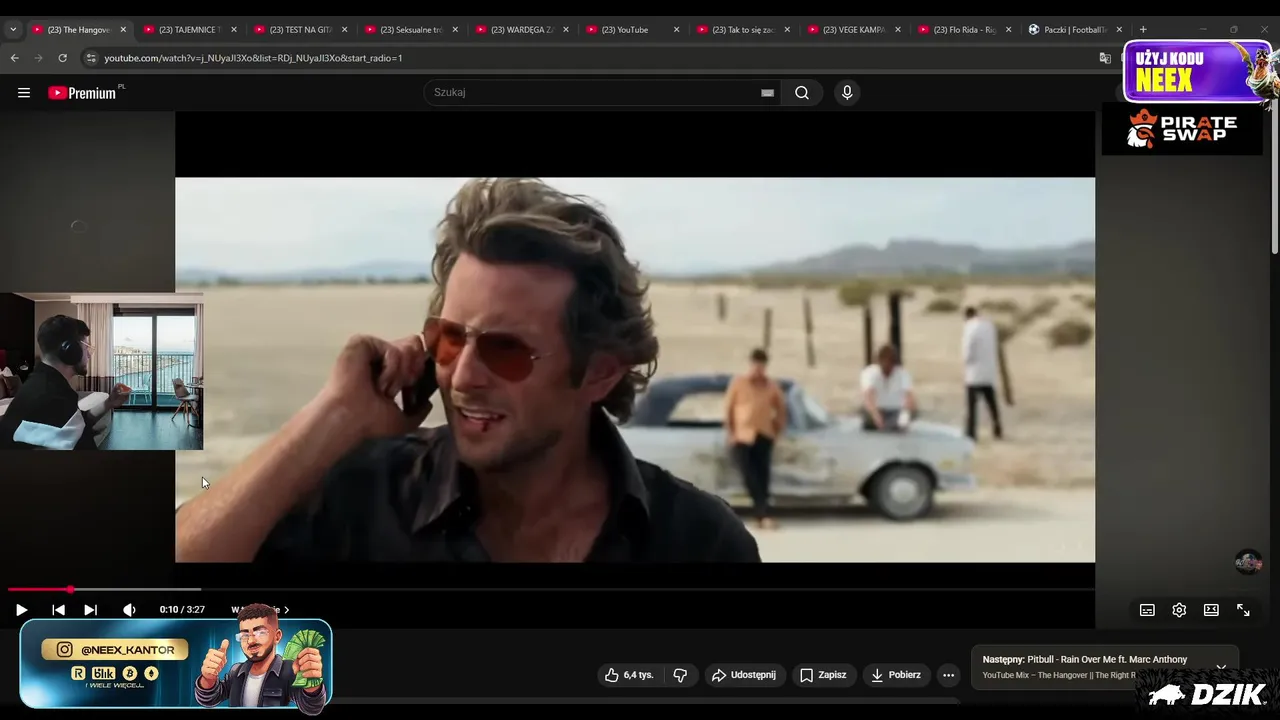1280x720 pixels.
Task: Close the Seksualne tab
Action: tap(455, 30)
